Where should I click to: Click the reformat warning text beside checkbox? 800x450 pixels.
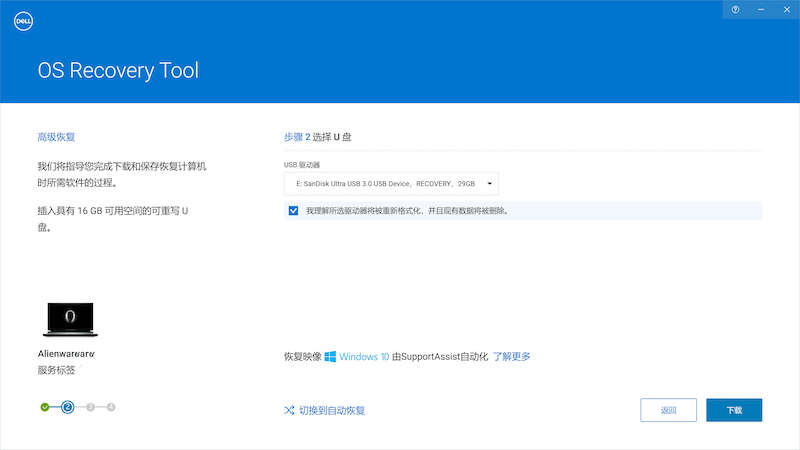[408, 211]
